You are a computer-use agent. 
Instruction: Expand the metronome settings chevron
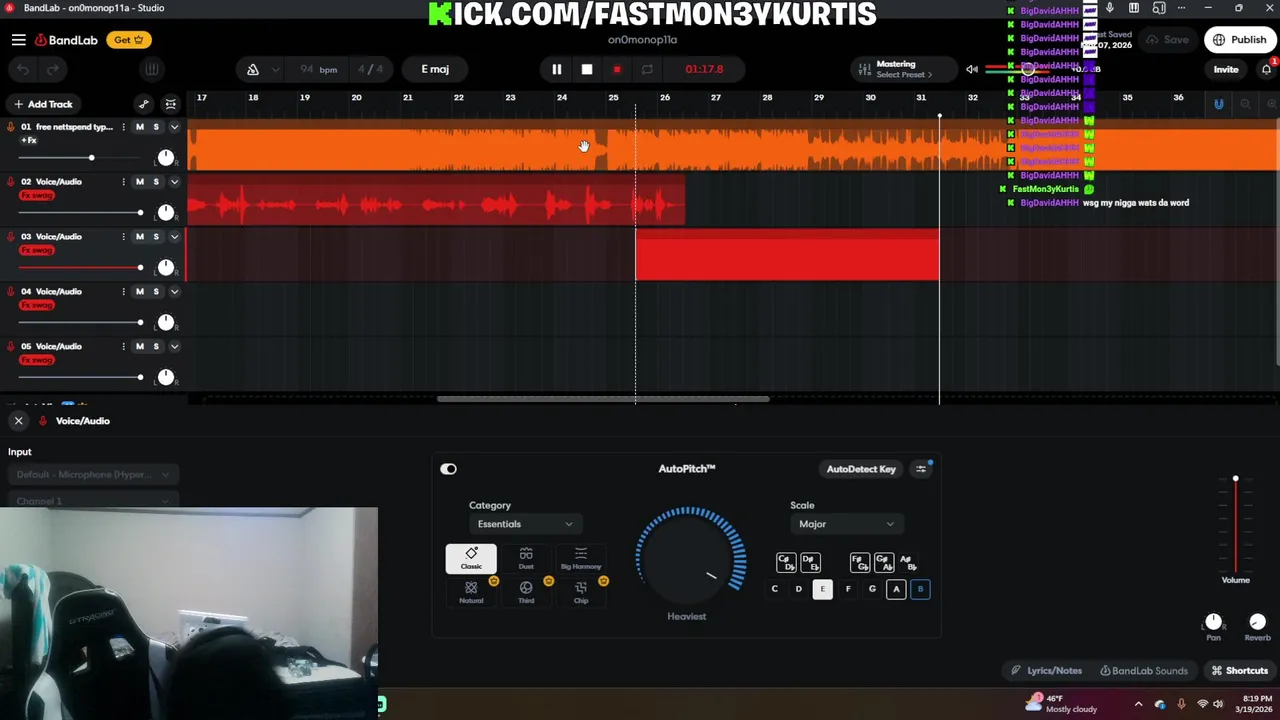tap(277, 69)
